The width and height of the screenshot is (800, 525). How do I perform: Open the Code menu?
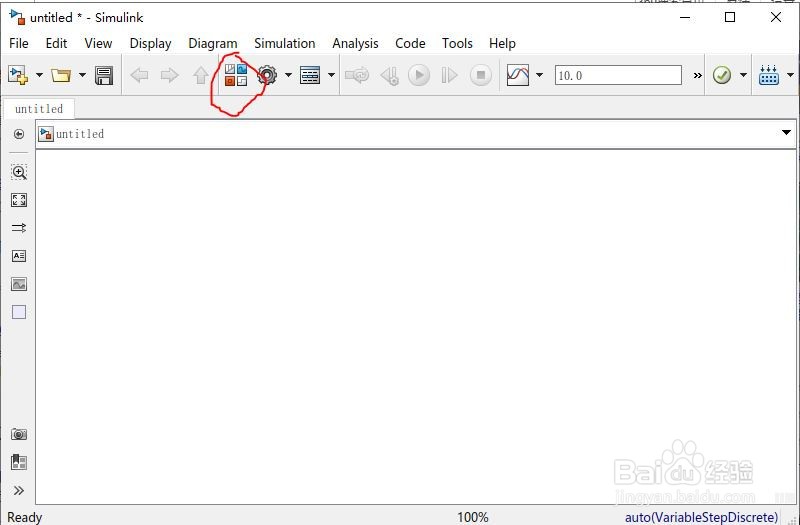click(410, 43)
